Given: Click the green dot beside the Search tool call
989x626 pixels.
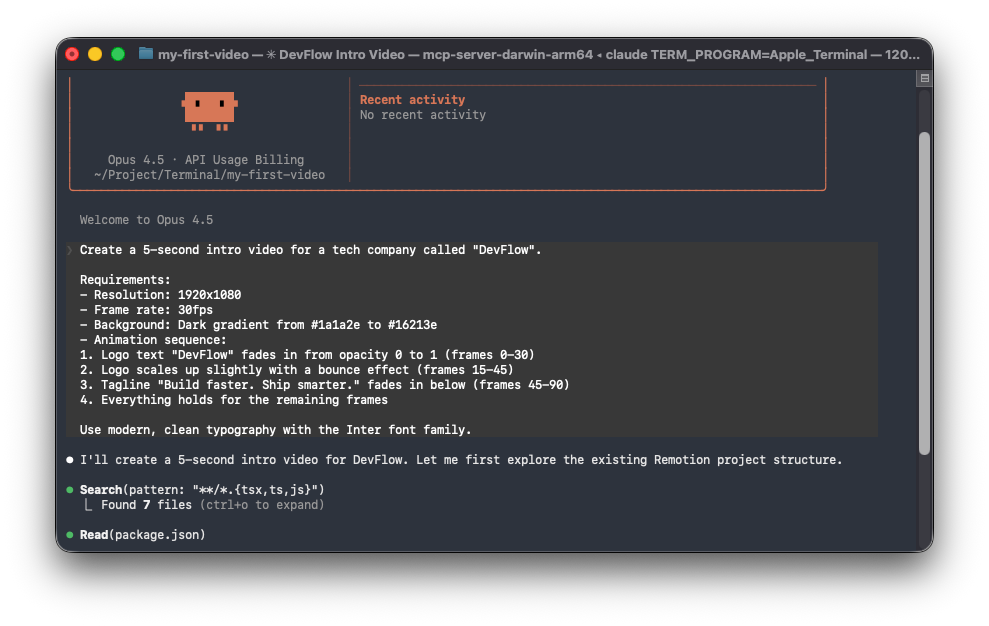Looking at the screenshot, I should tap(68, 489).
